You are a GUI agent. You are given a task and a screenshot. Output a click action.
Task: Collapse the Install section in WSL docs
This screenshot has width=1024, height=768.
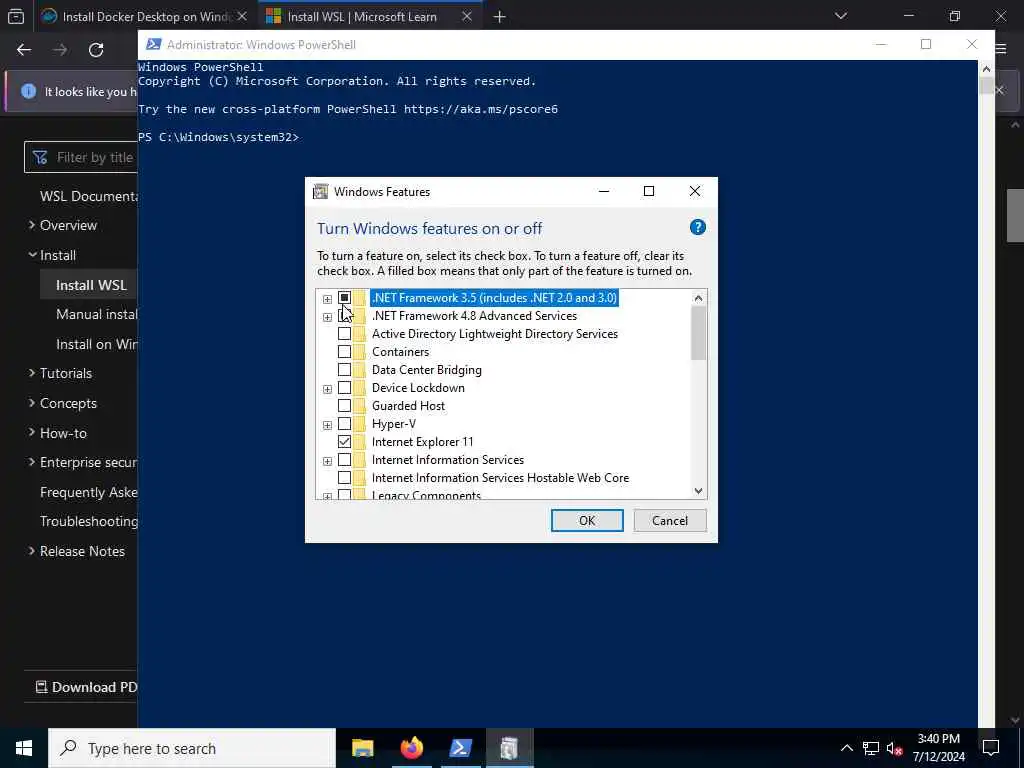click(32, 255)
